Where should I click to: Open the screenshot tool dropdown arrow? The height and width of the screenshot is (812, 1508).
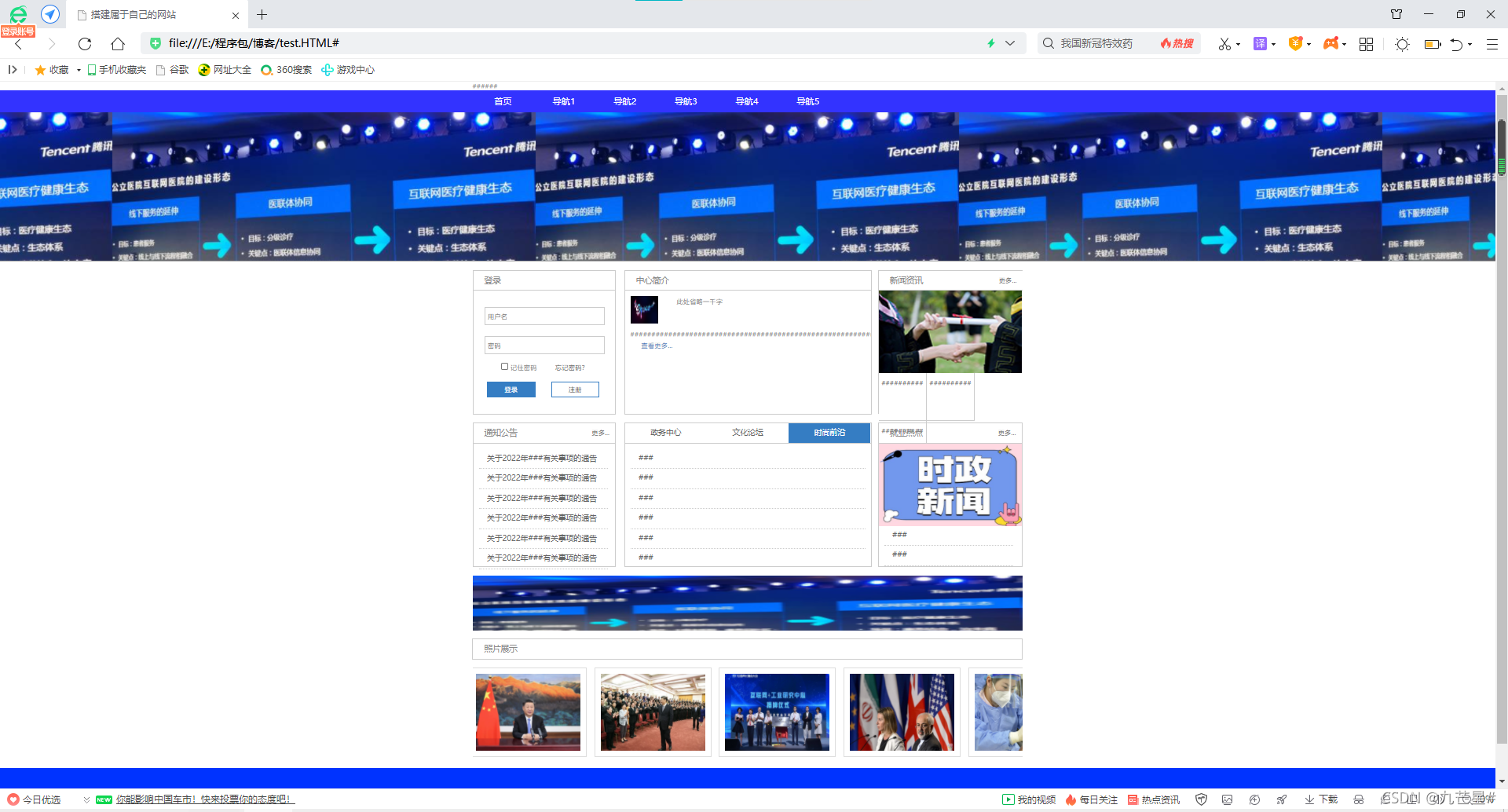click(x=1238, y=44)
